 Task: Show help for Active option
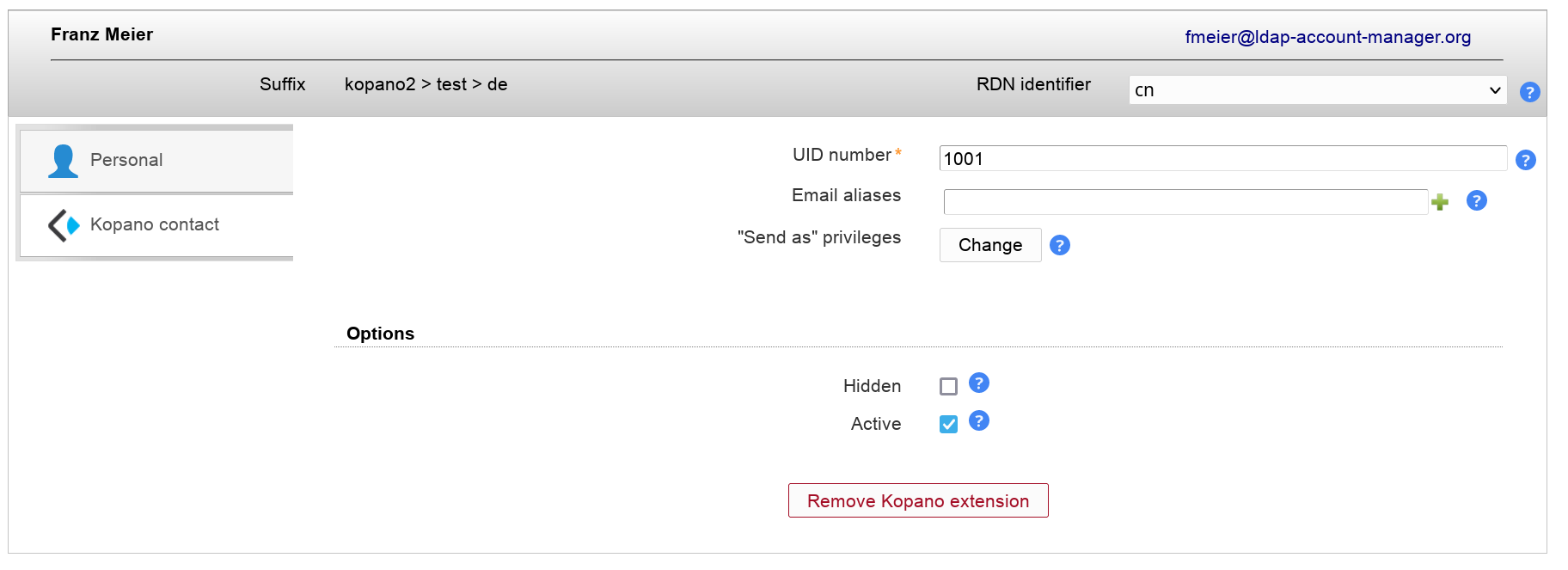point(978,420)
